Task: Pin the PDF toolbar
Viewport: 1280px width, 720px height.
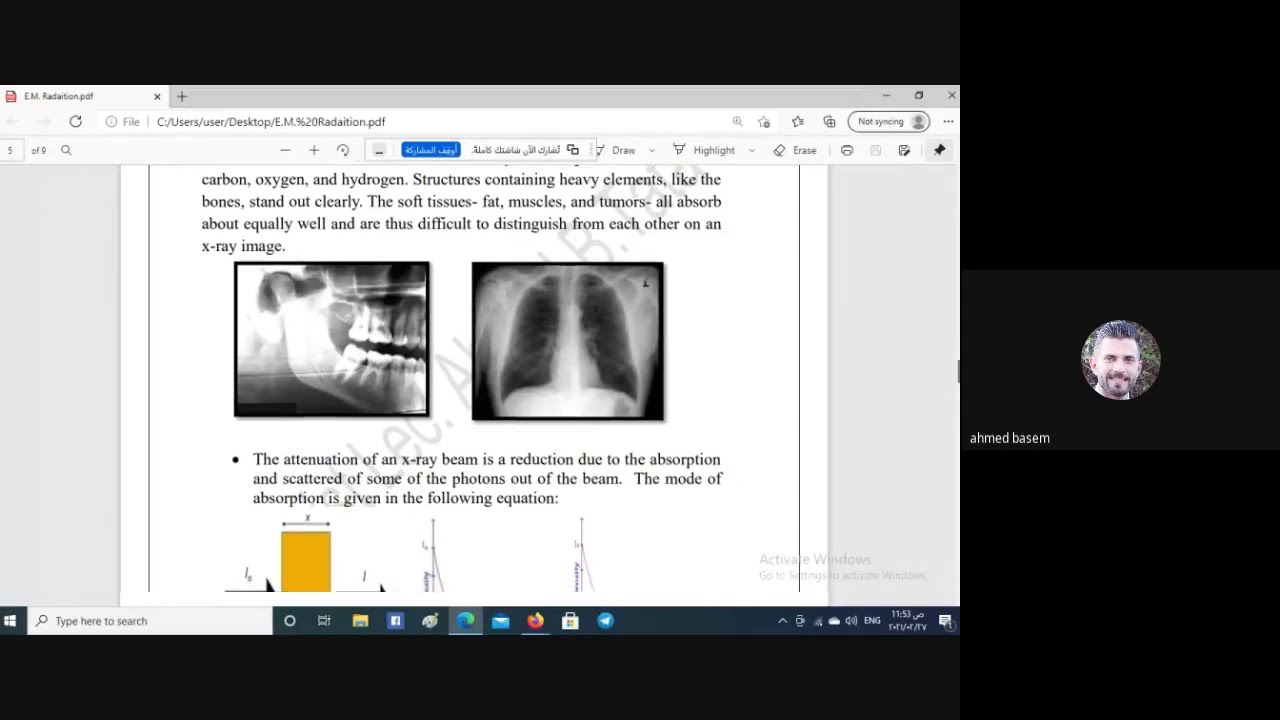Action: coord(939,150)
